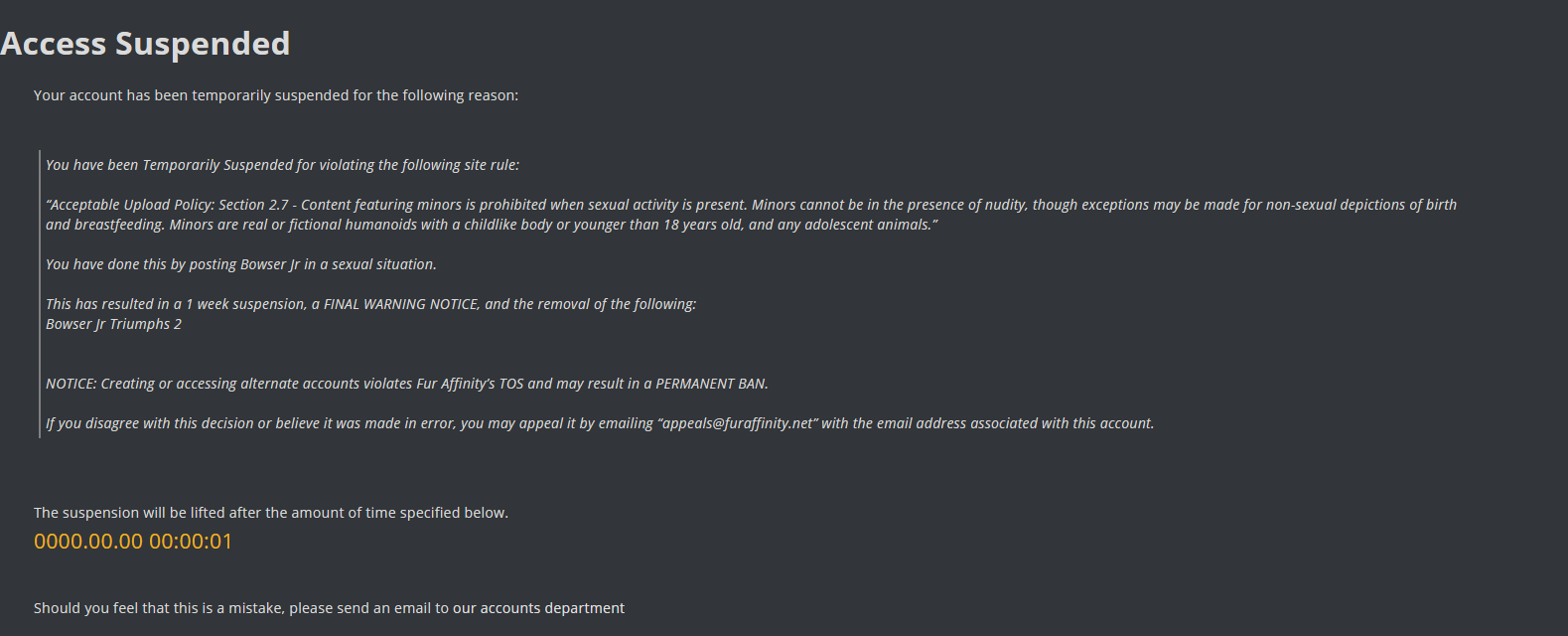Click the "Should you feel that this is a mistake" text

click(159, 608)
